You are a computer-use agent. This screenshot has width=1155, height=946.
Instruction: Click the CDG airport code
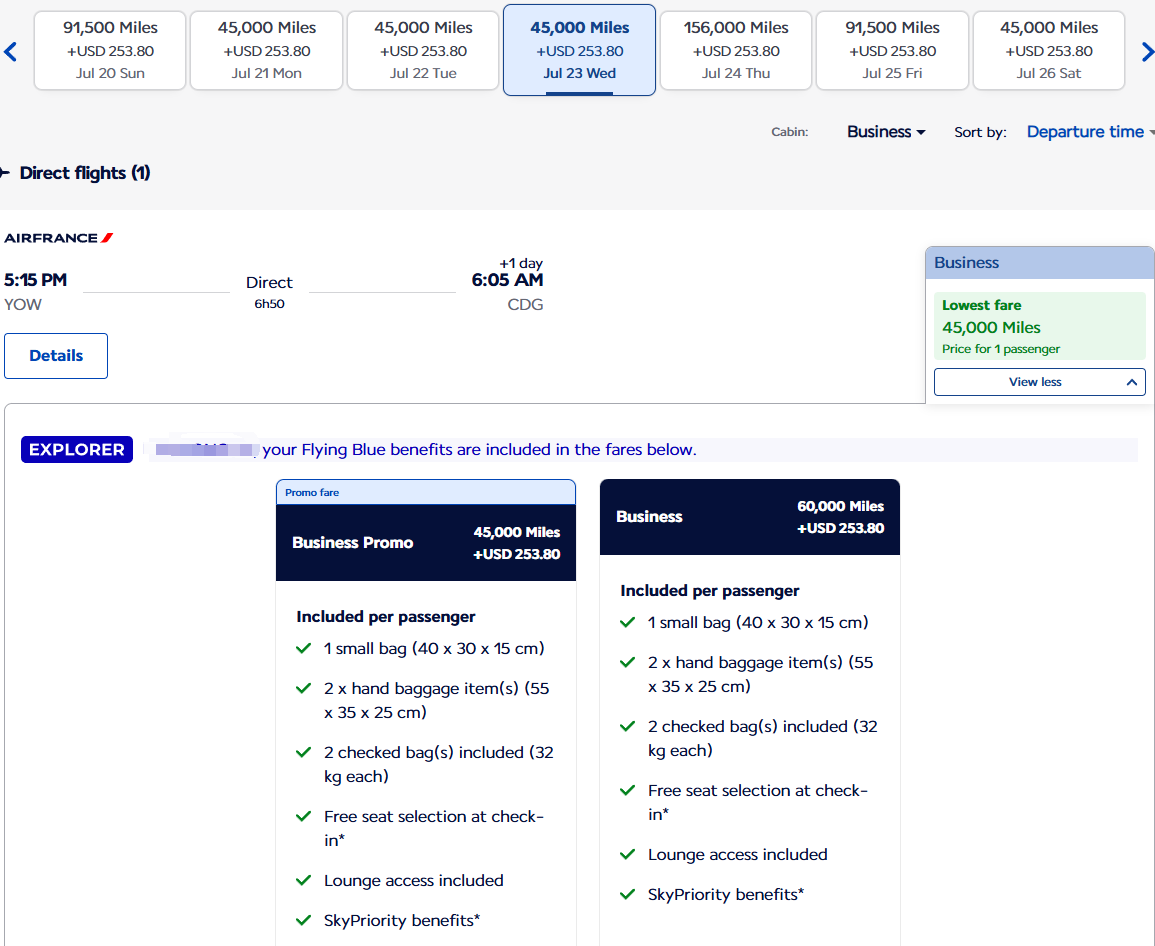[x=525, y=304]
